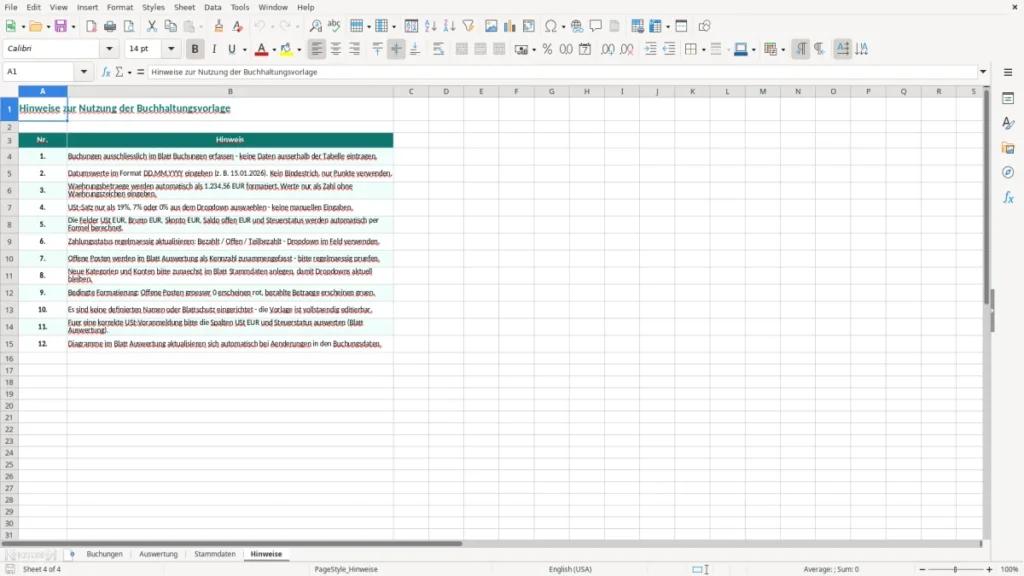Toggle Bold formatting
This screenshot has width=1024, height=576.
tap(195, 49)
